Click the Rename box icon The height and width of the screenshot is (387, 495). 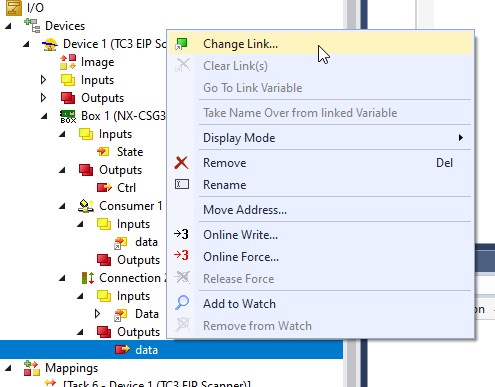pos(182,184)
